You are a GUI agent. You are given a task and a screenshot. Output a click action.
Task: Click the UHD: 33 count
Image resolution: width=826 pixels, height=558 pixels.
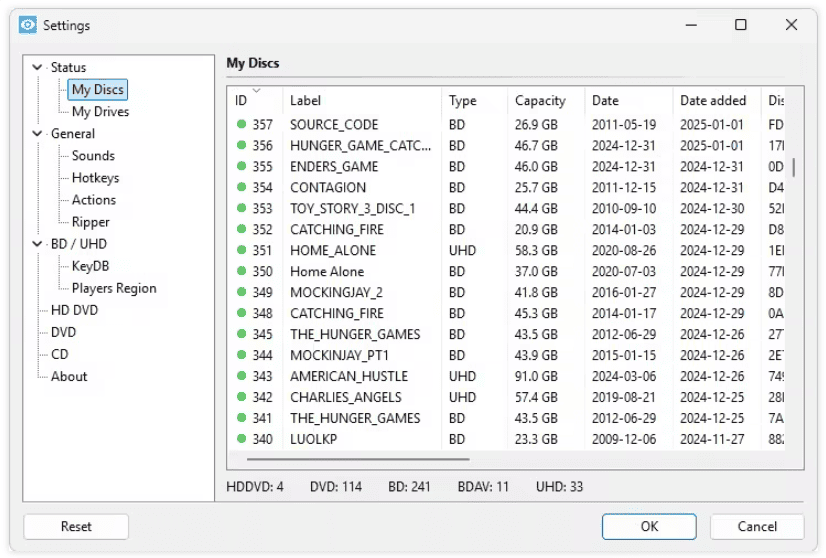559,486
